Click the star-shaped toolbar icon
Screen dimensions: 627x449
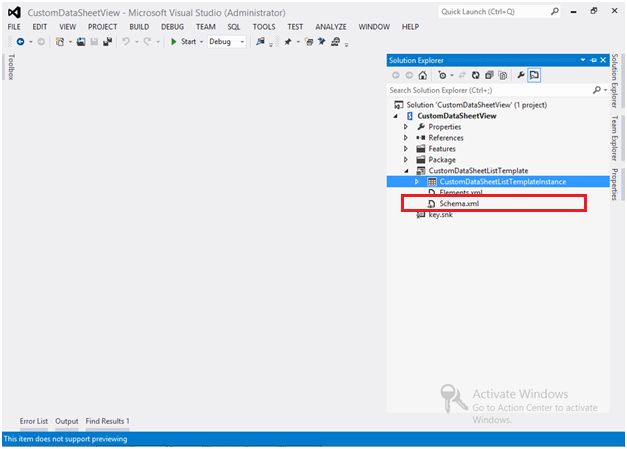[x=321, y=42]
